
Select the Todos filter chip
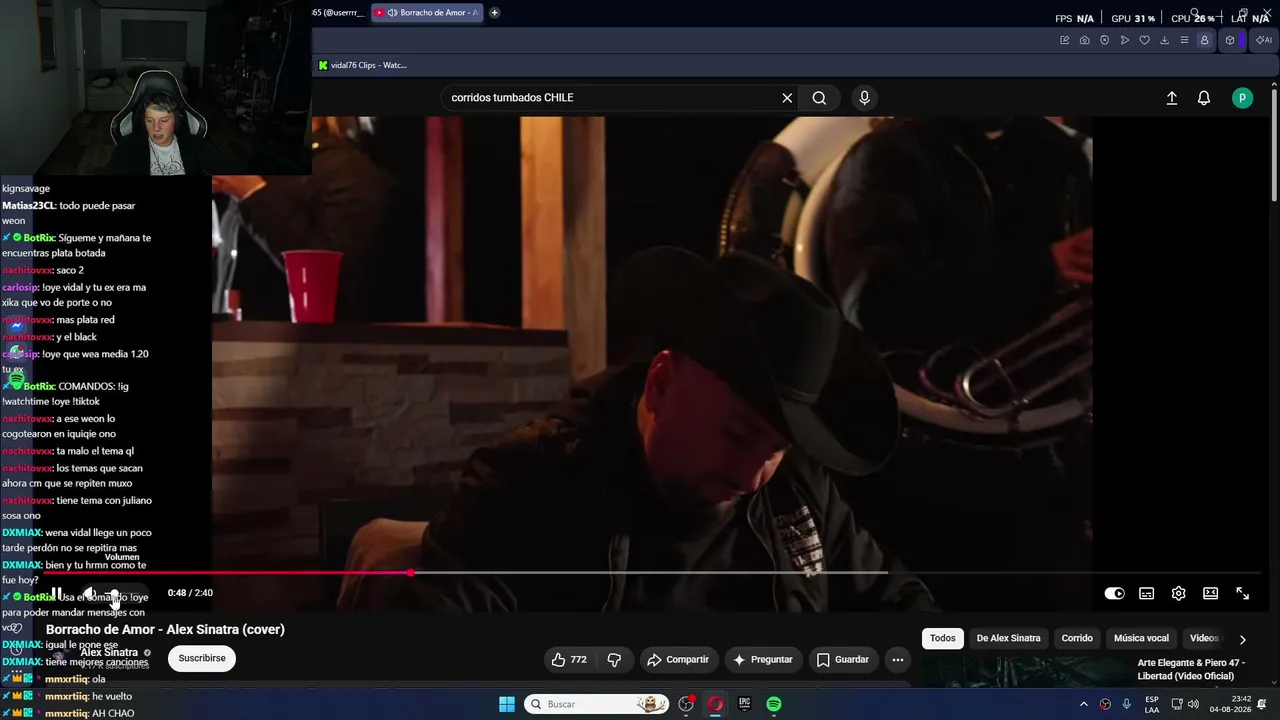pyautogui.click(x=943, y=638)
